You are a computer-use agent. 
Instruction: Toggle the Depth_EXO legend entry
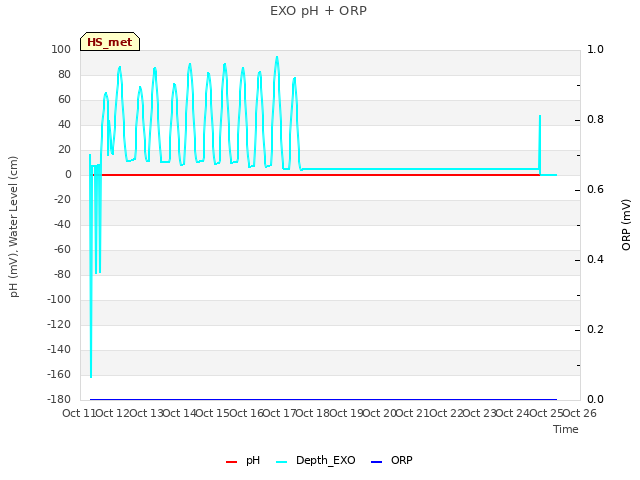tap(316, 460)
